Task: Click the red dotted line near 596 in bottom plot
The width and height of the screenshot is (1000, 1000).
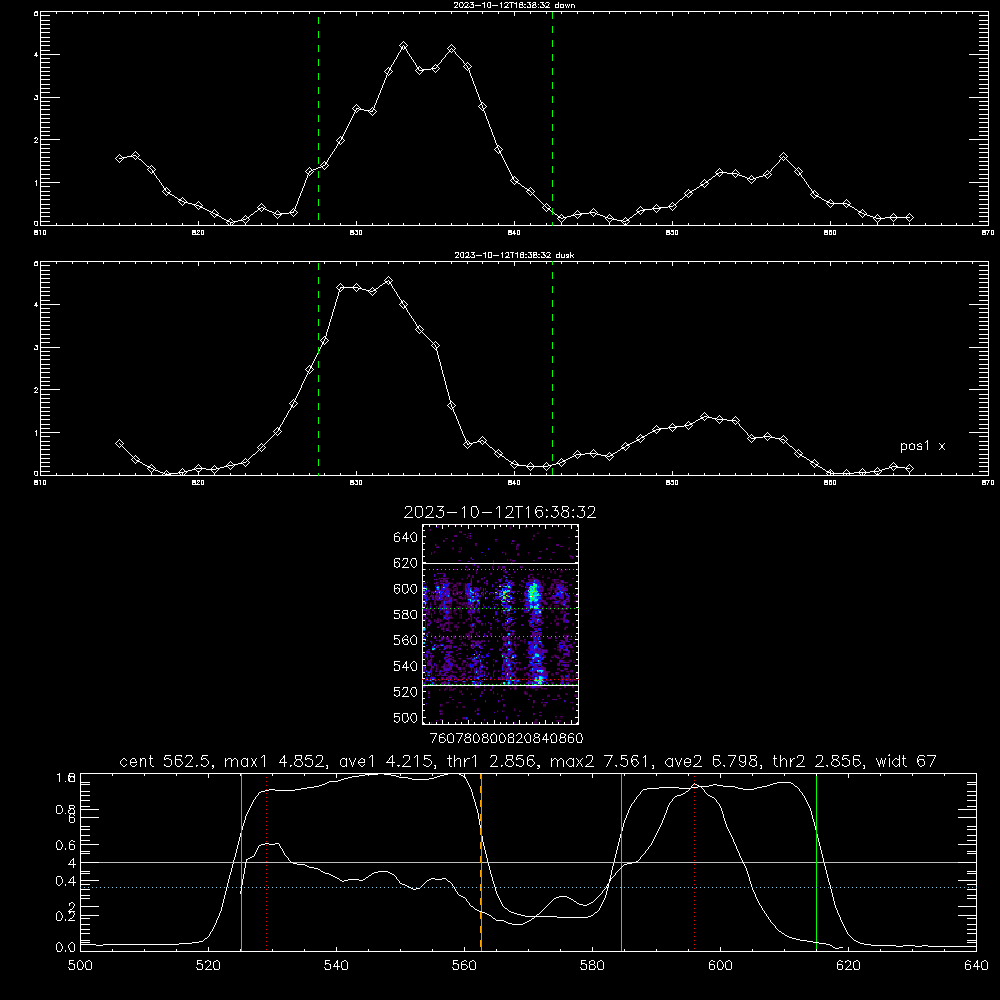Action: [694, 862]
